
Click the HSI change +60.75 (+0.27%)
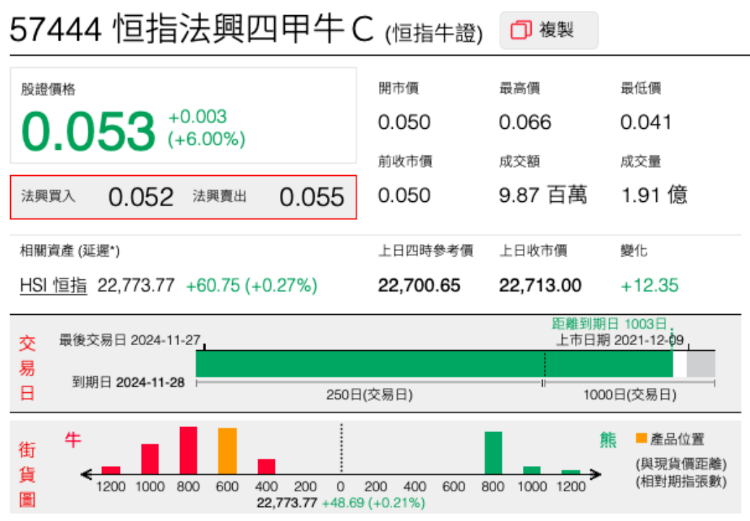click(x=252, y=286)
